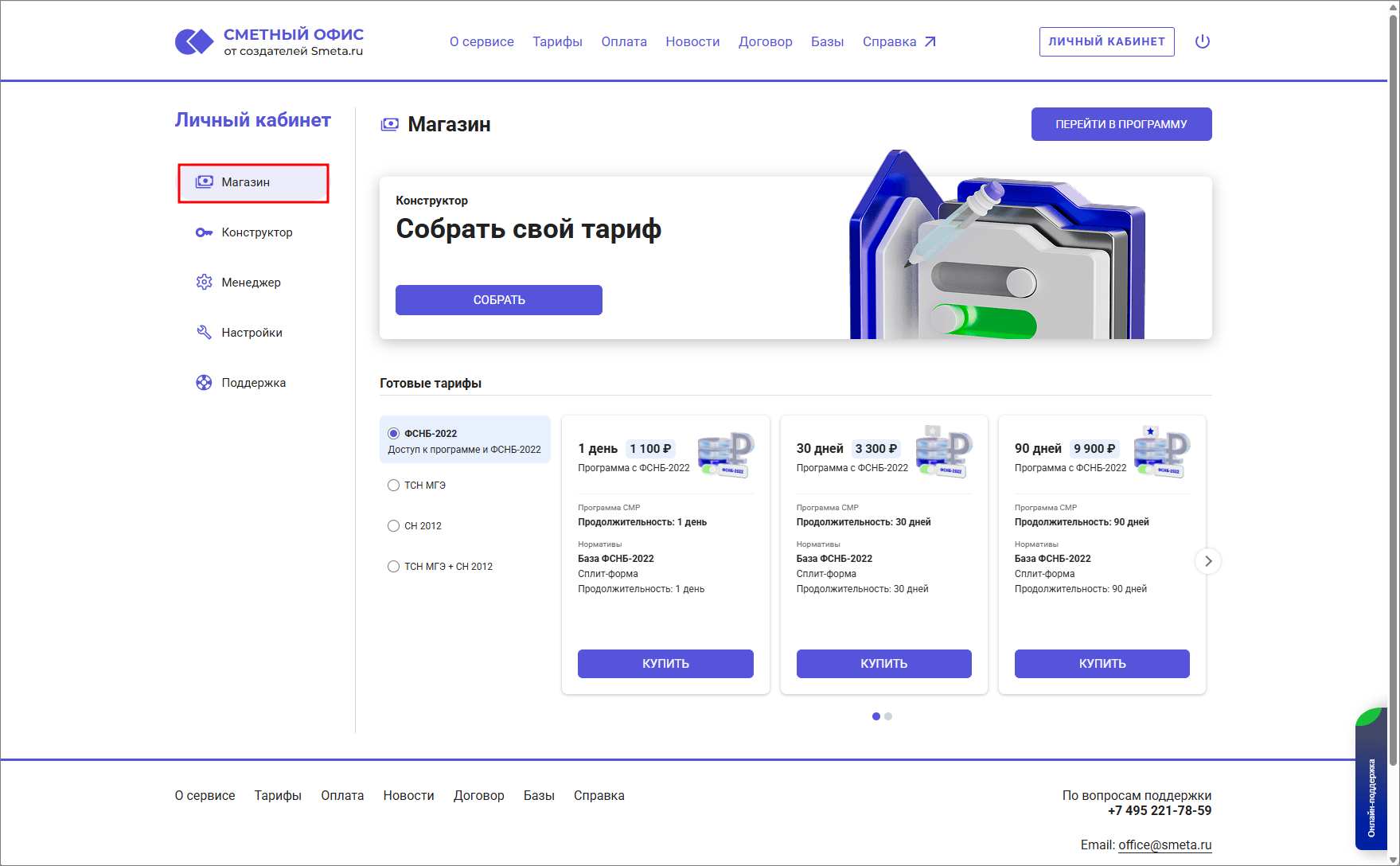Open Магазин via its wallet icon
The width and height of the screenshot is (1400, 866).
pos(204,181)
